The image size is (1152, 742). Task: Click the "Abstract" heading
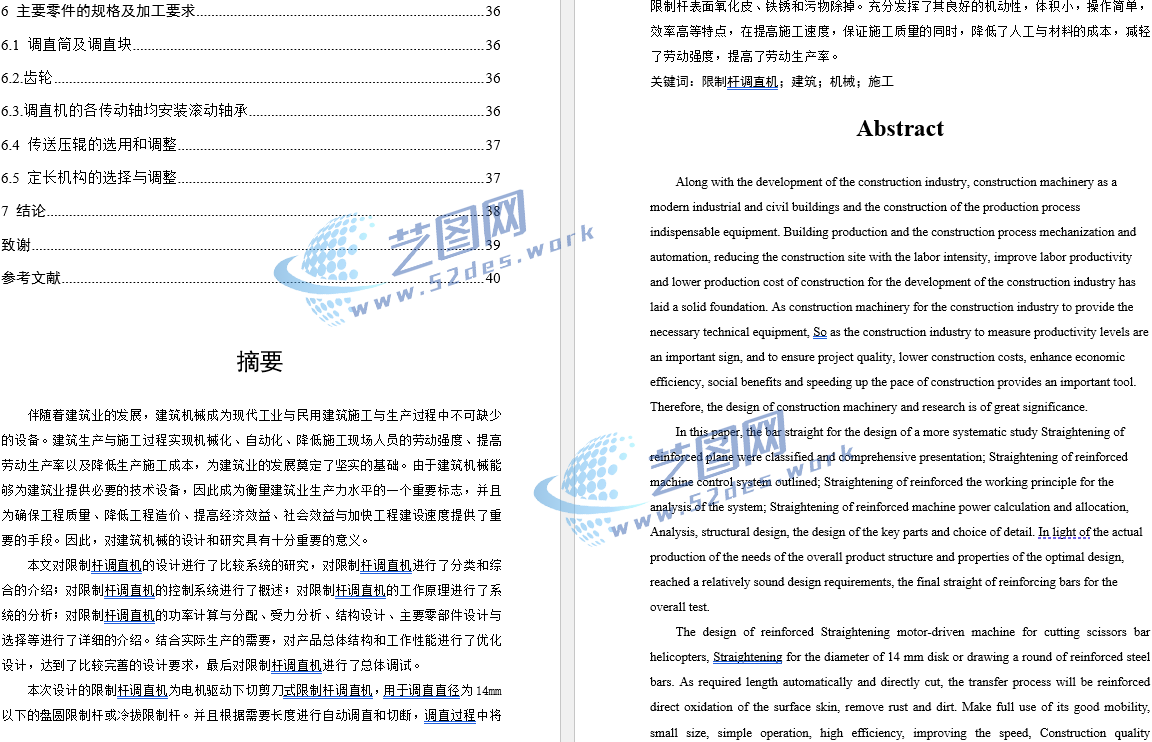pyautogui.click(x=900, y=128)
